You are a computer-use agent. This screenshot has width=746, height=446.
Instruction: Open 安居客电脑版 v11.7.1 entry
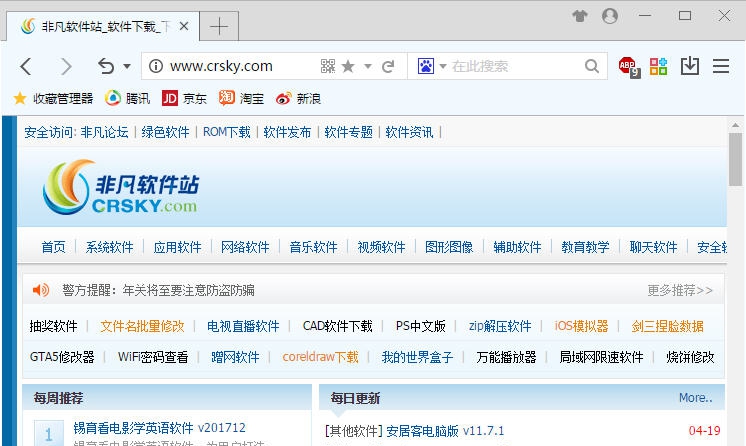[x=445, y=431]
